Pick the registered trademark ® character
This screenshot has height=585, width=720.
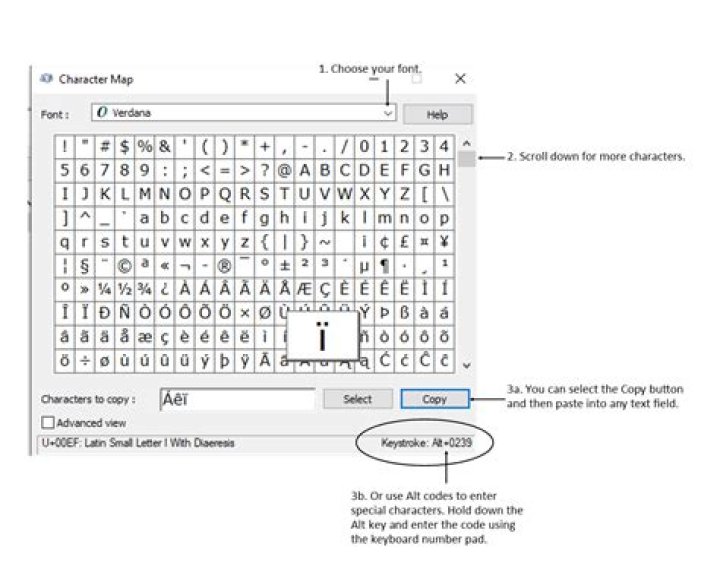point(225,266)
